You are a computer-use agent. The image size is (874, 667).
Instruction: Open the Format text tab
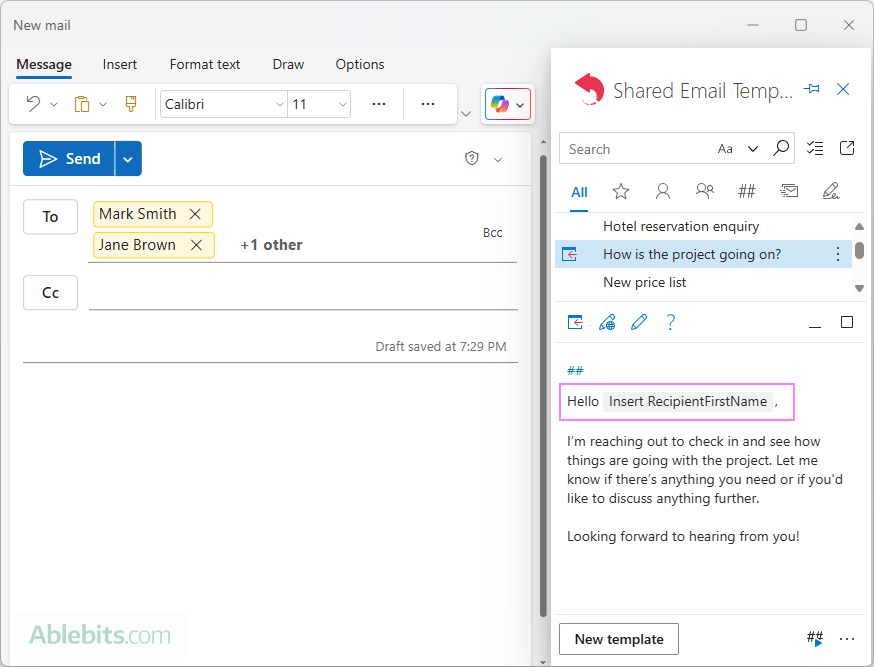coord(205,65)
